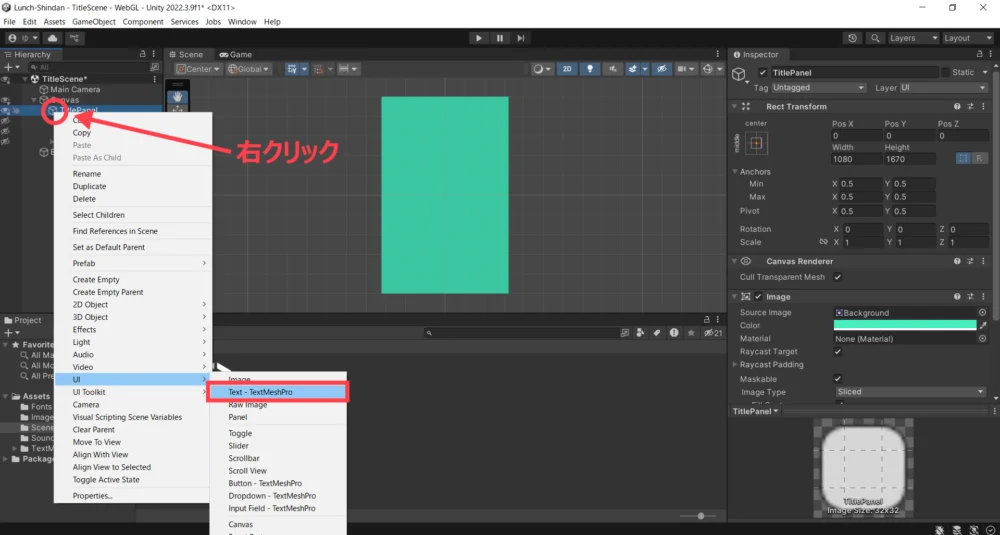Open the Unity account dropdown in toolbar
This screenshot has height=535, width=1000.
tap(23, 38)
